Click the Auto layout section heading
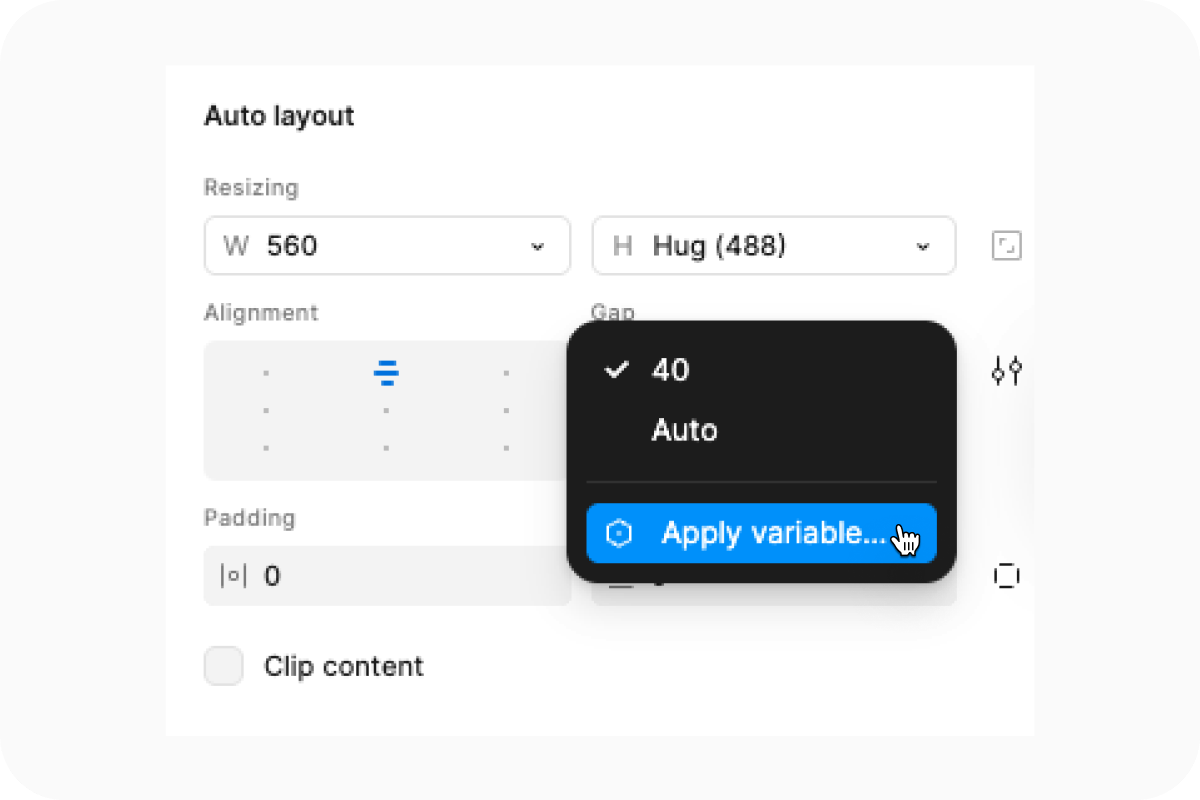The image size is (1200, 800). pyautogui.click(x=279, y=116)
